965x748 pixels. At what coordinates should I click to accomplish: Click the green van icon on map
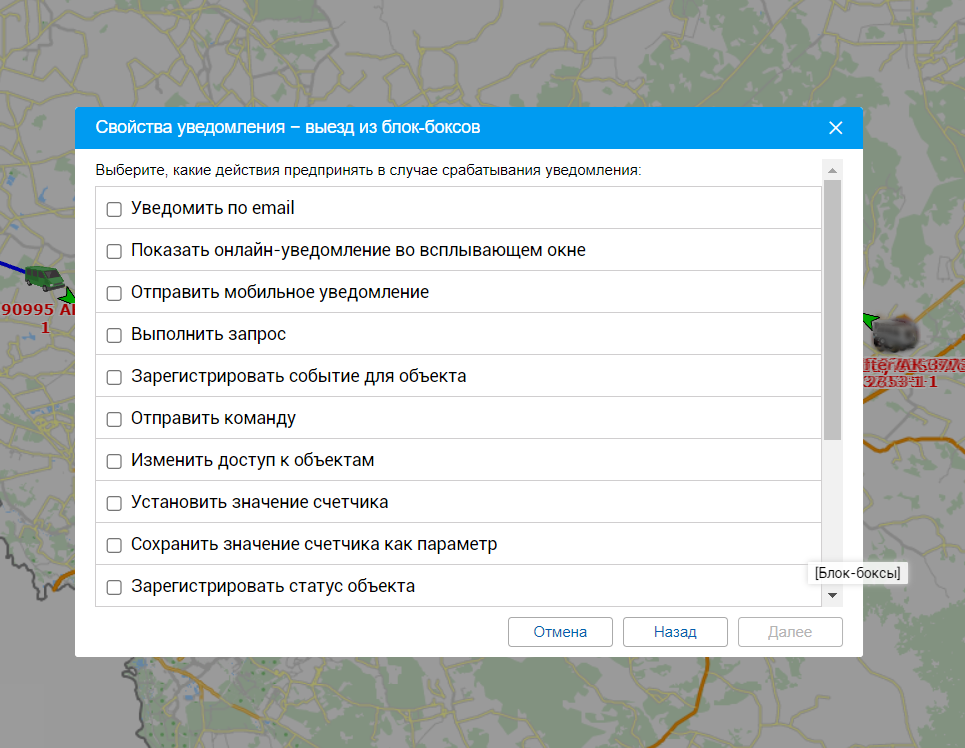coord(44,279)
